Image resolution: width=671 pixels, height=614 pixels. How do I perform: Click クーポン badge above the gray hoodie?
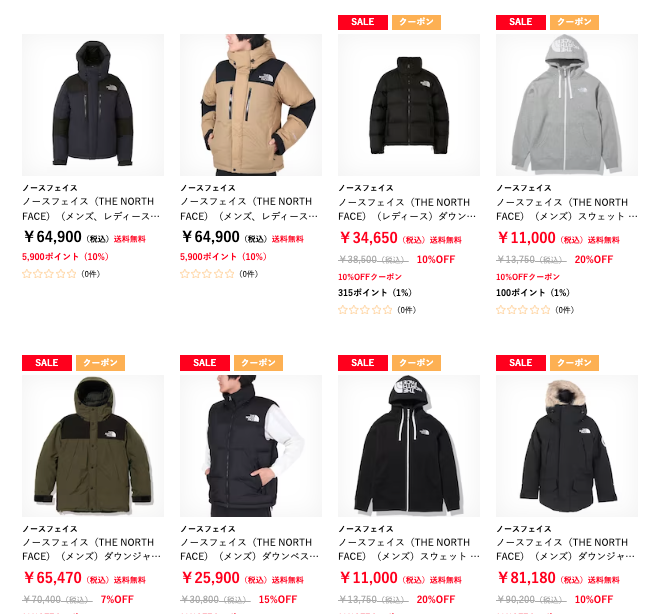[574, 22]
